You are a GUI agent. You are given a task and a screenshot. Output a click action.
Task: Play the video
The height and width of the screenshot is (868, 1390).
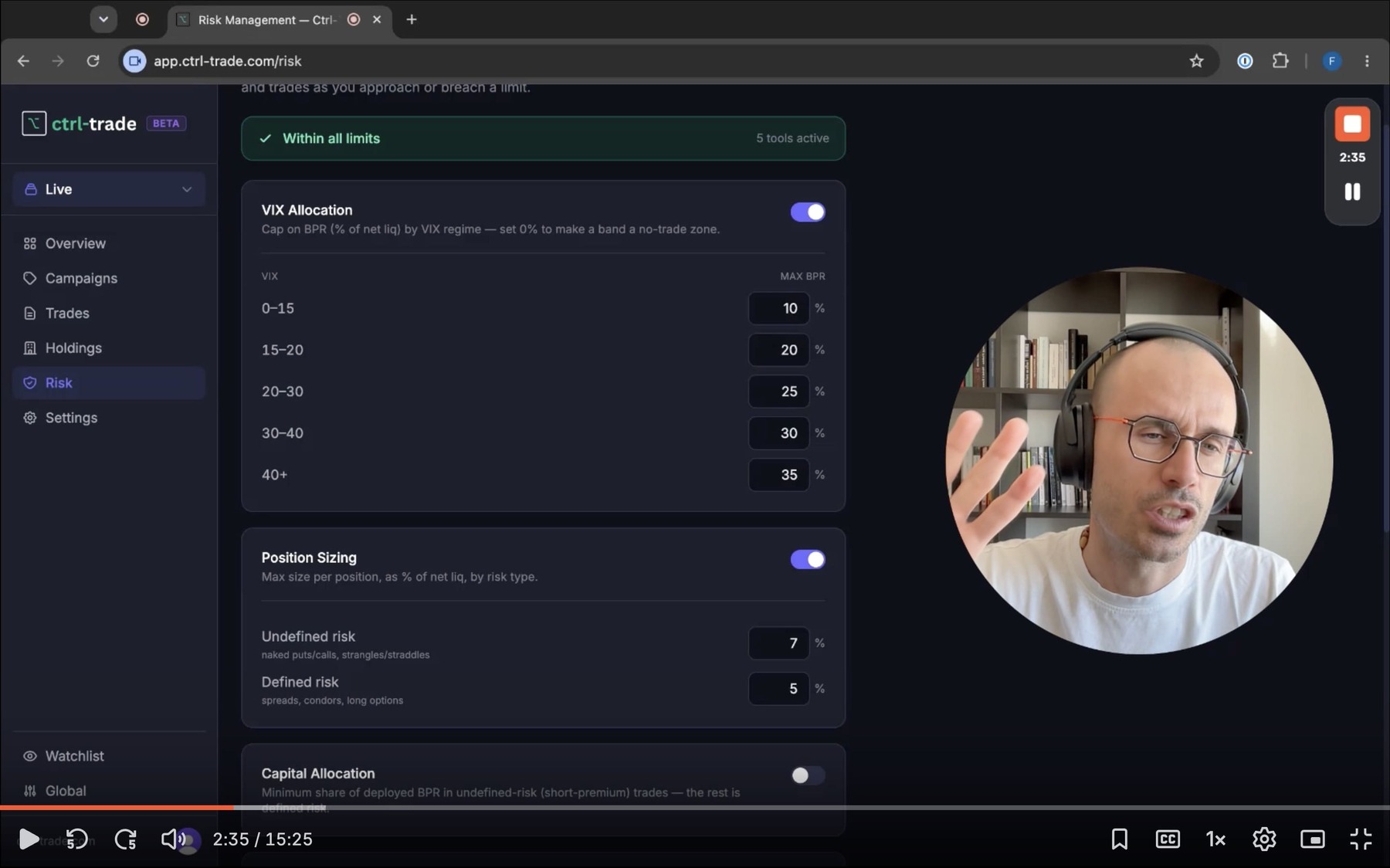(x=29, y=839)
